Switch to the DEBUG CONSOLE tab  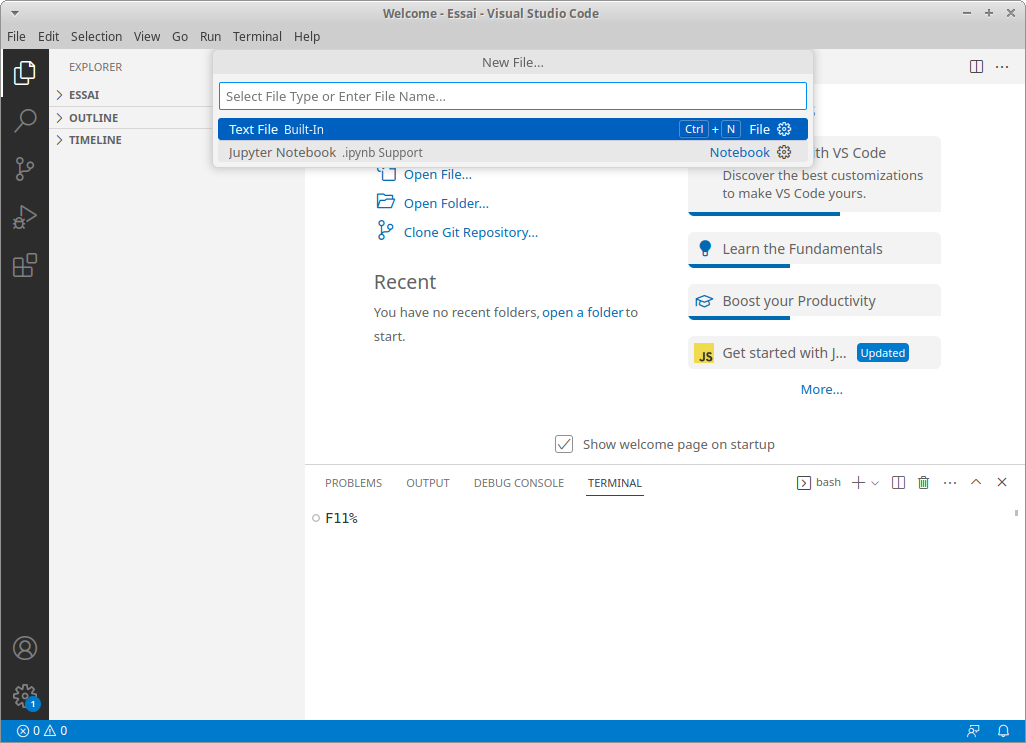[x=519, y=483]
